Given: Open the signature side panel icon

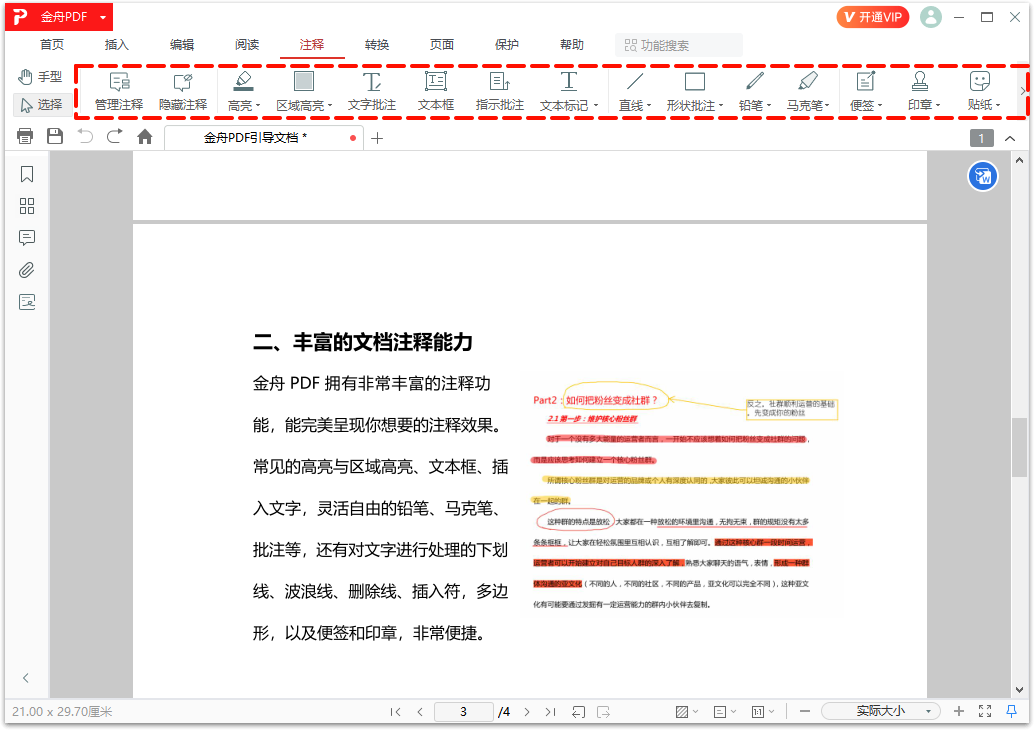Looking at the screenshot, I should tap(27, 302).
